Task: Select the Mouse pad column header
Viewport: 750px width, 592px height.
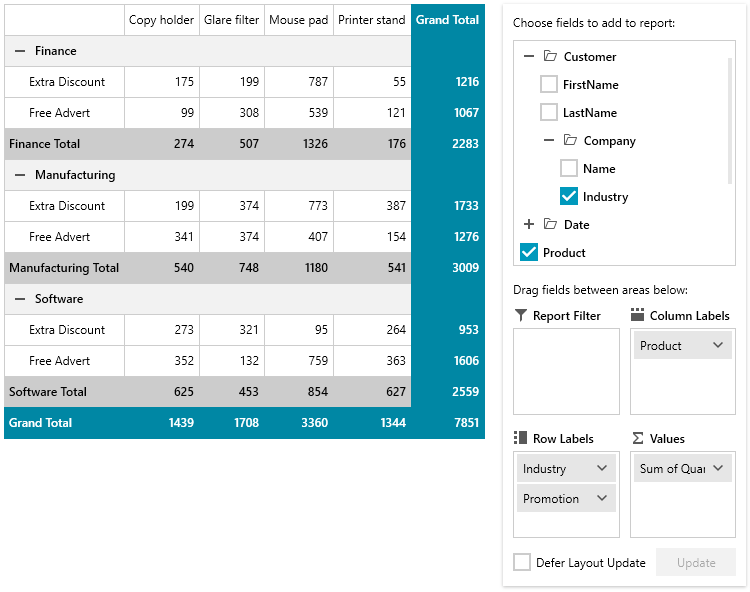Action: pyautogui.click(x=298, y=20)
